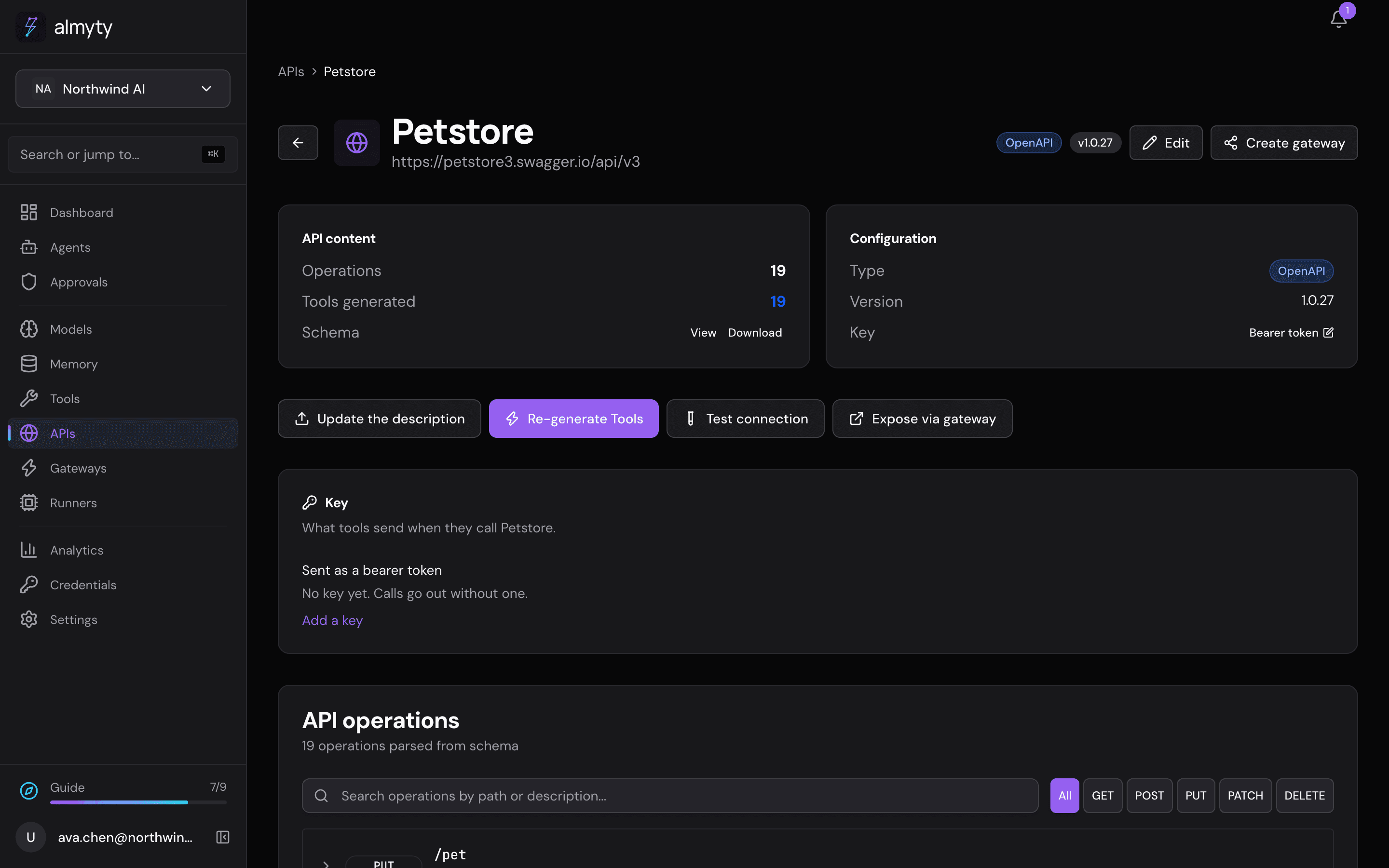Click Update the description button

tap(380, 419)
